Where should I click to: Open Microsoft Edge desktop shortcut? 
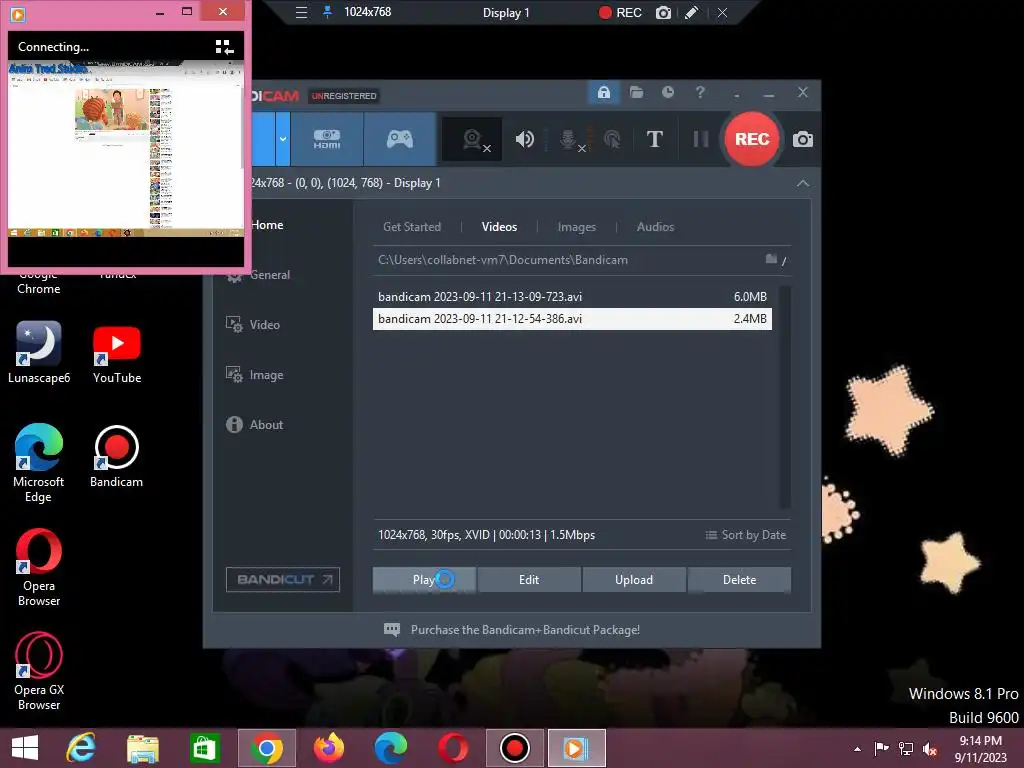(x=39, y=463)
